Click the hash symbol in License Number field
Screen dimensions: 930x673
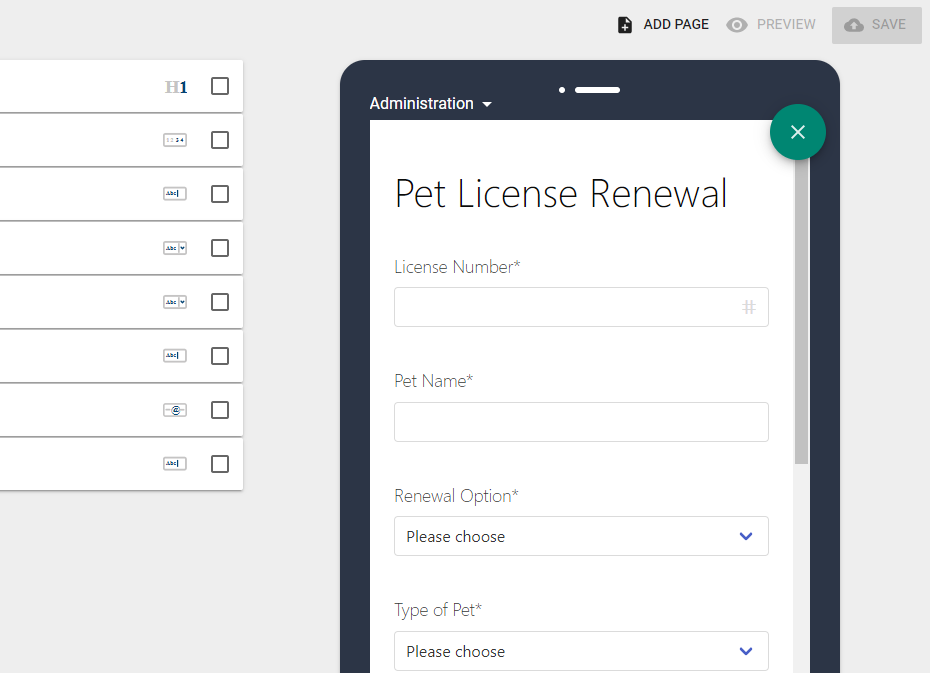(749, 307)
